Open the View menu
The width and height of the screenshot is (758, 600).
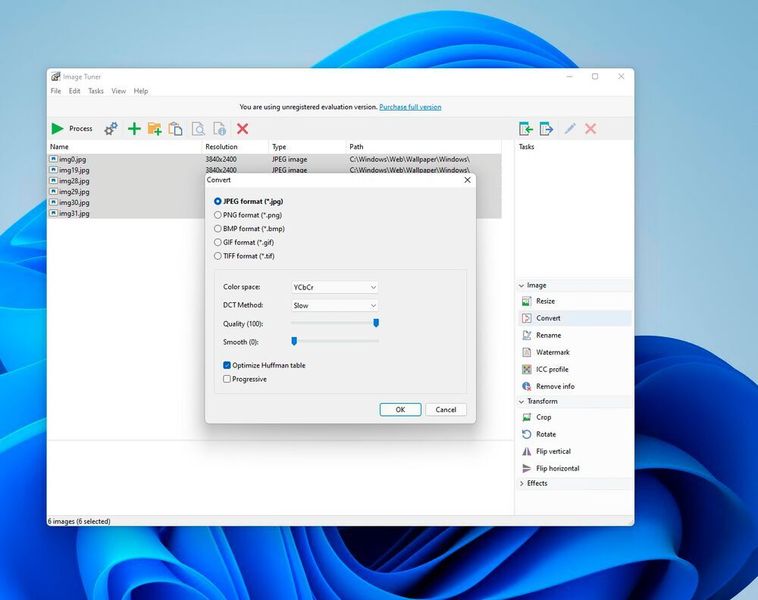point(118,91)
